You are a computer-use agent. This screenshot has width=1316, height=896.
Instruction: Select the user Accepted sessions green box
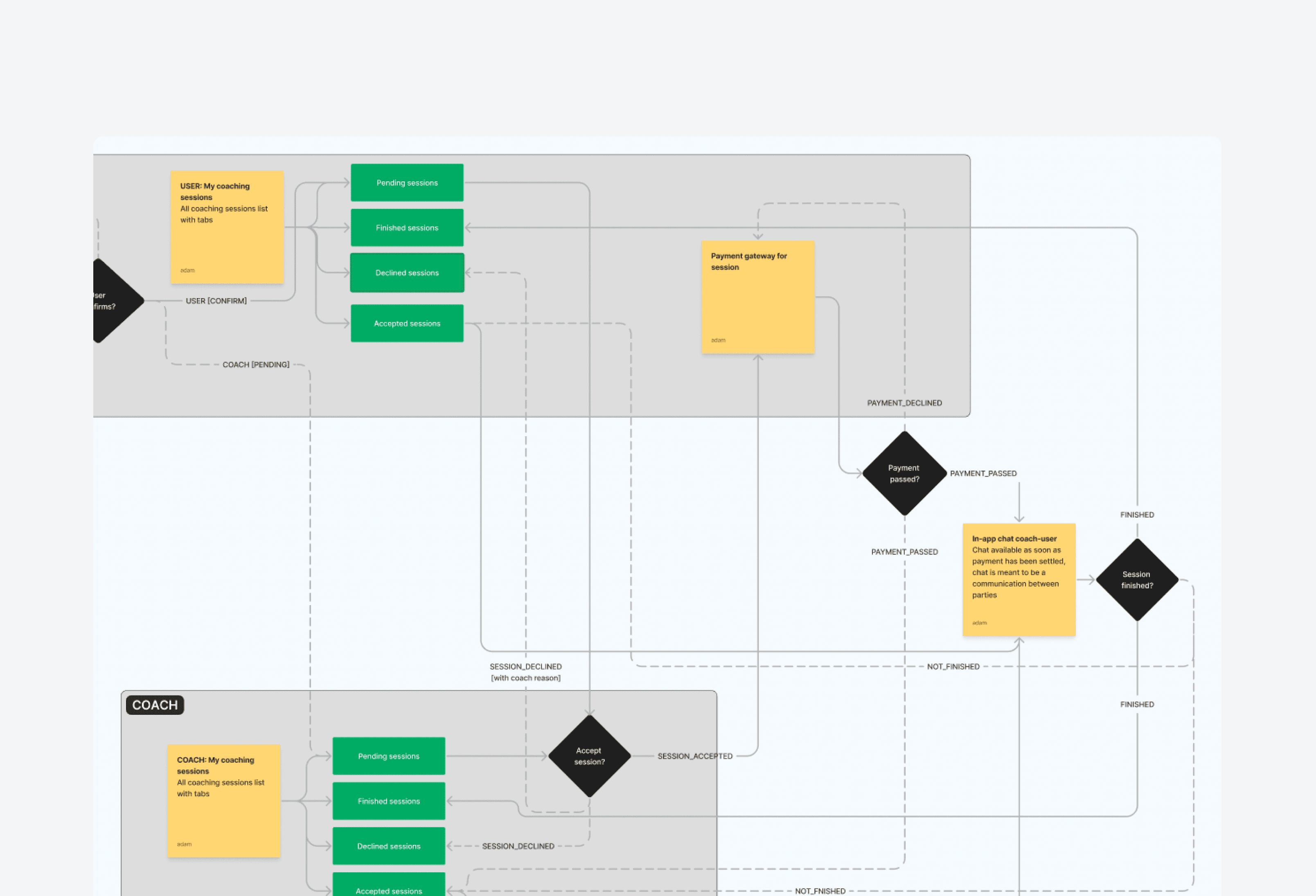tap(407, 323)
